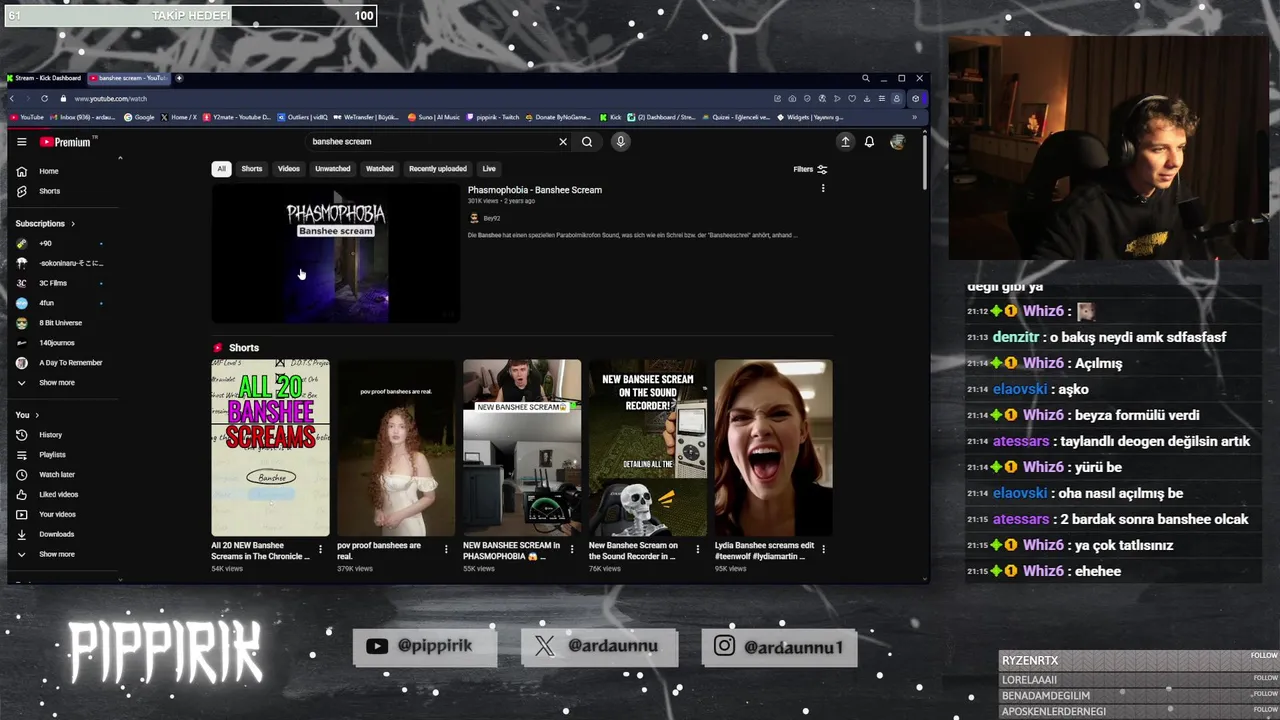1280x720 pixels.
Task: Open the new tab plus button
Action: (179, 78)
